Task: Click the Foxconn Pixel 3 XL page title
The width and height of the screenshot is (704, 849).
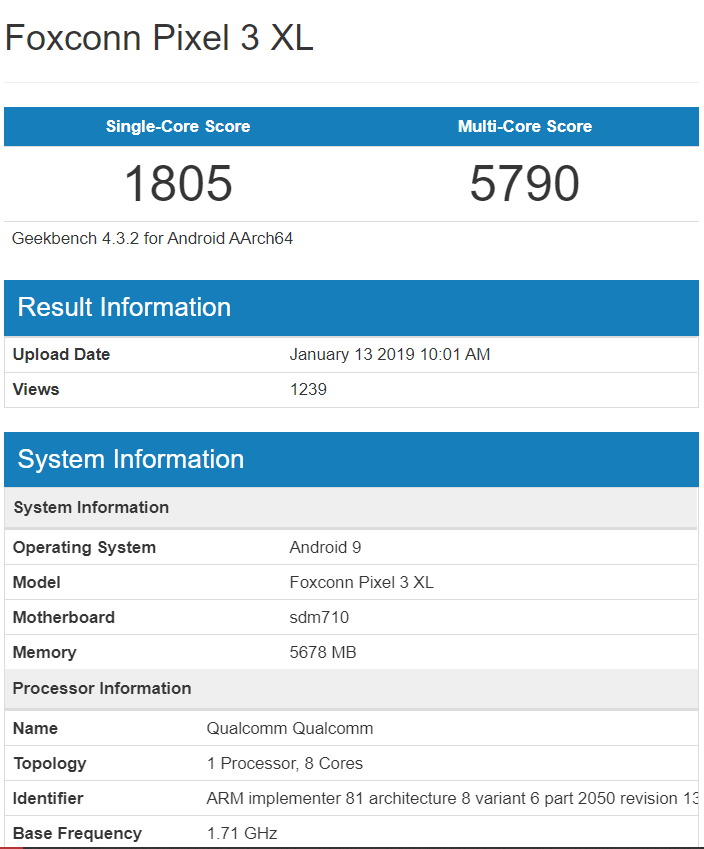Action: point(159,38)
